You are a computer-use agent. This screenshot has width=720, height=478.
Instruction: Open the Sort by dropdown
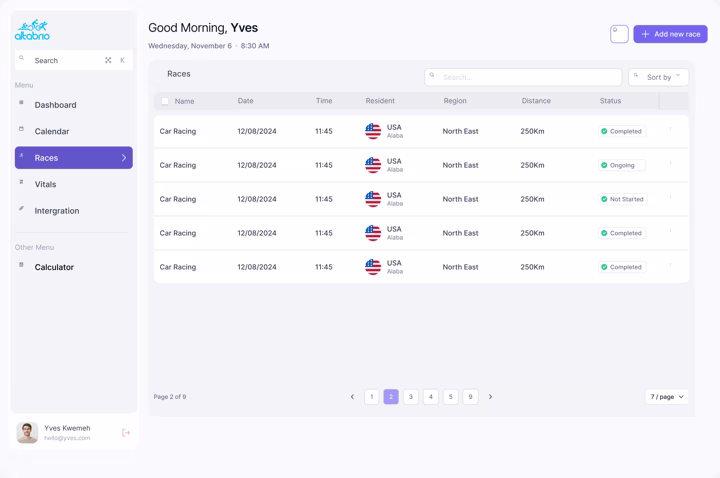click(x=658, y=77)
